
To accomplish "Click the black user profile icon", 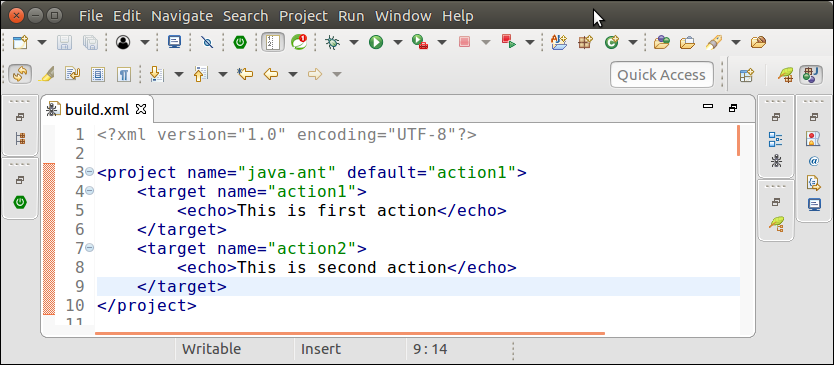I will coord(123,42).
